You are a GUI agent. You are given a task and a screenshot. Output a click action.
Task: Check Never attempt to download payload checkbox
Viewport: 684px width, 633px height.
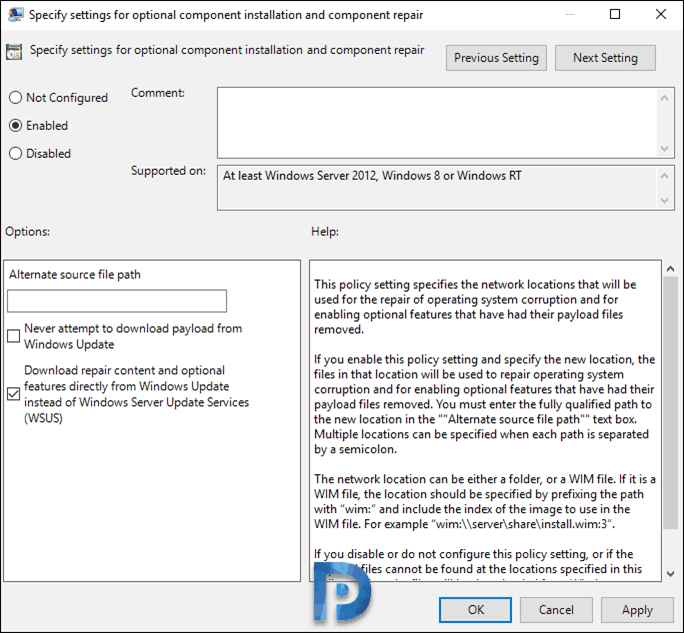click(x=14, y=336)
